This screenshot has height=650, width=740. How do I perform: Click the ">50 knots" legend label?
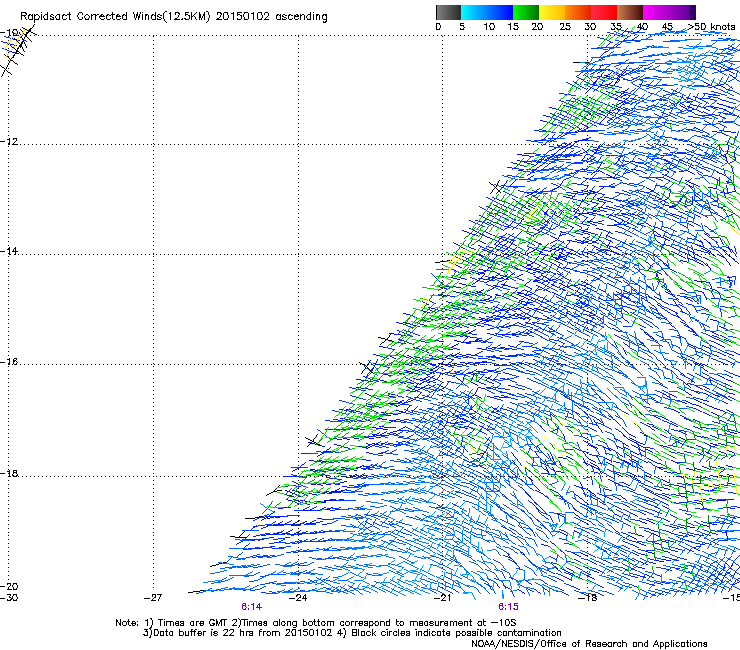(x=711, y=27)
